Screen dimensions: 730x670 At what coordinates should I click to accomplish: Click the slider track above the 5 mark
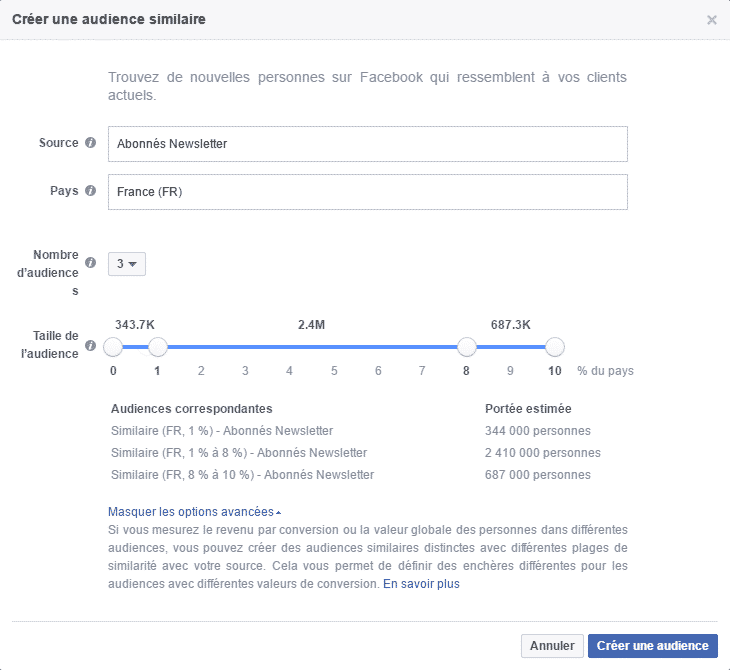tap(334, 347)
